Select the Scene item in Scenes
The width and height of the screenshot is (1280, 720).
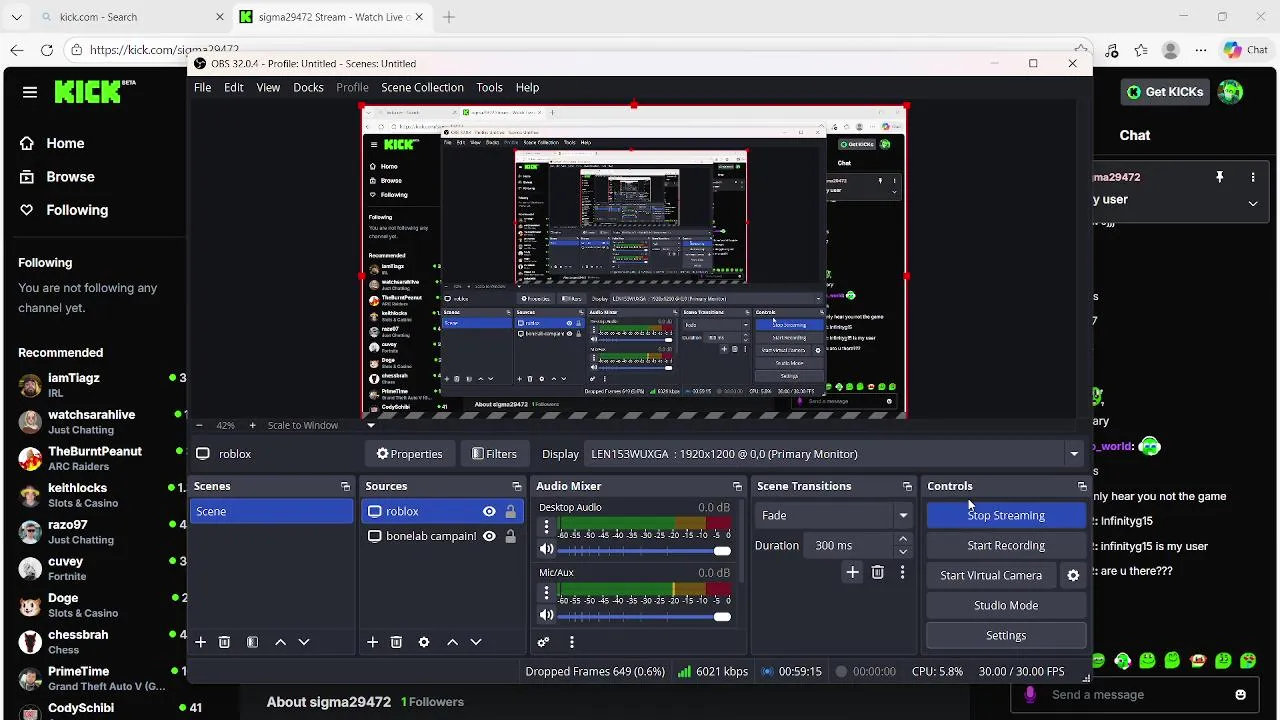coord(271,511)
